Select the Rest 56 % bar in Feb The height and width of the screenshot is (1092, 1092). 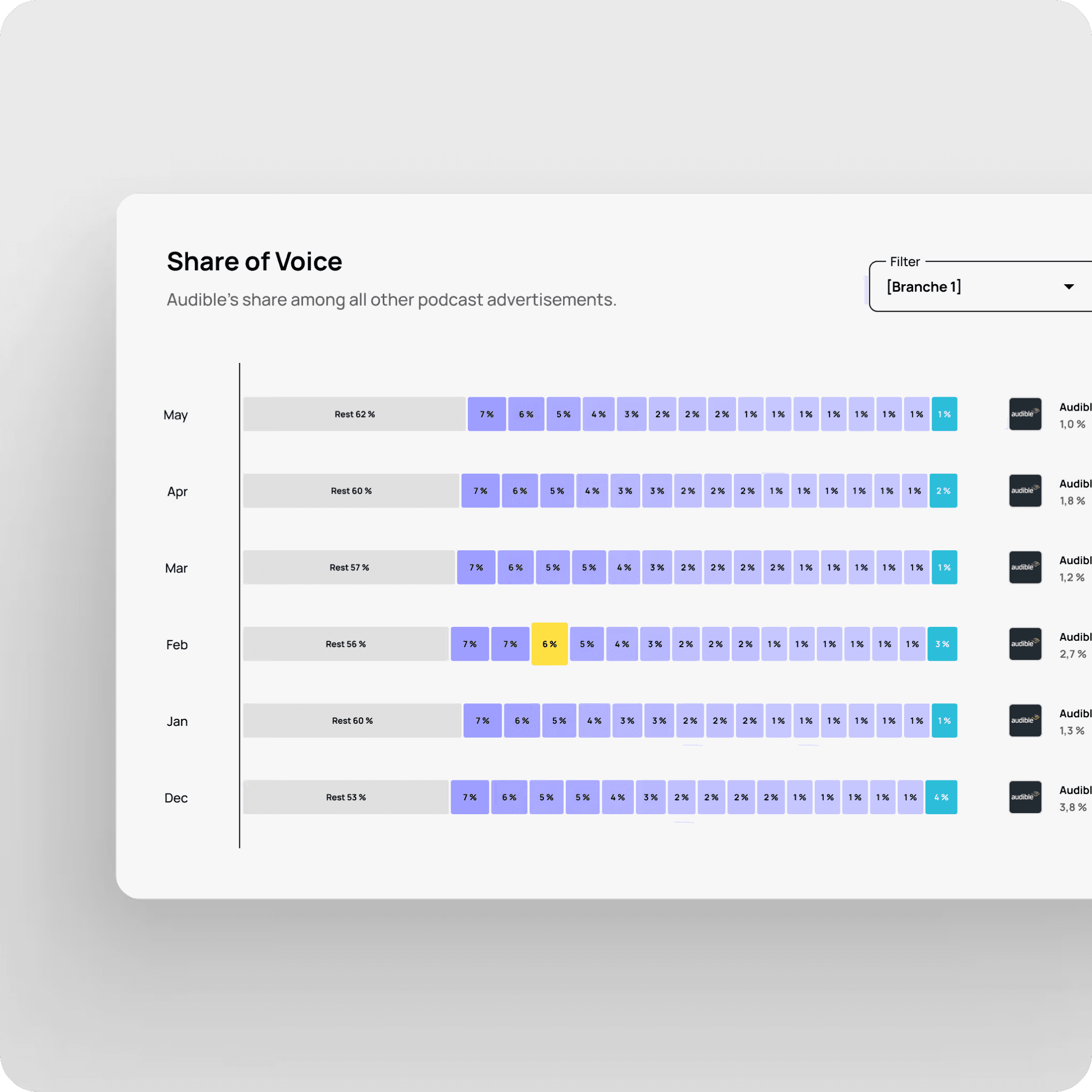click(345, 644)
